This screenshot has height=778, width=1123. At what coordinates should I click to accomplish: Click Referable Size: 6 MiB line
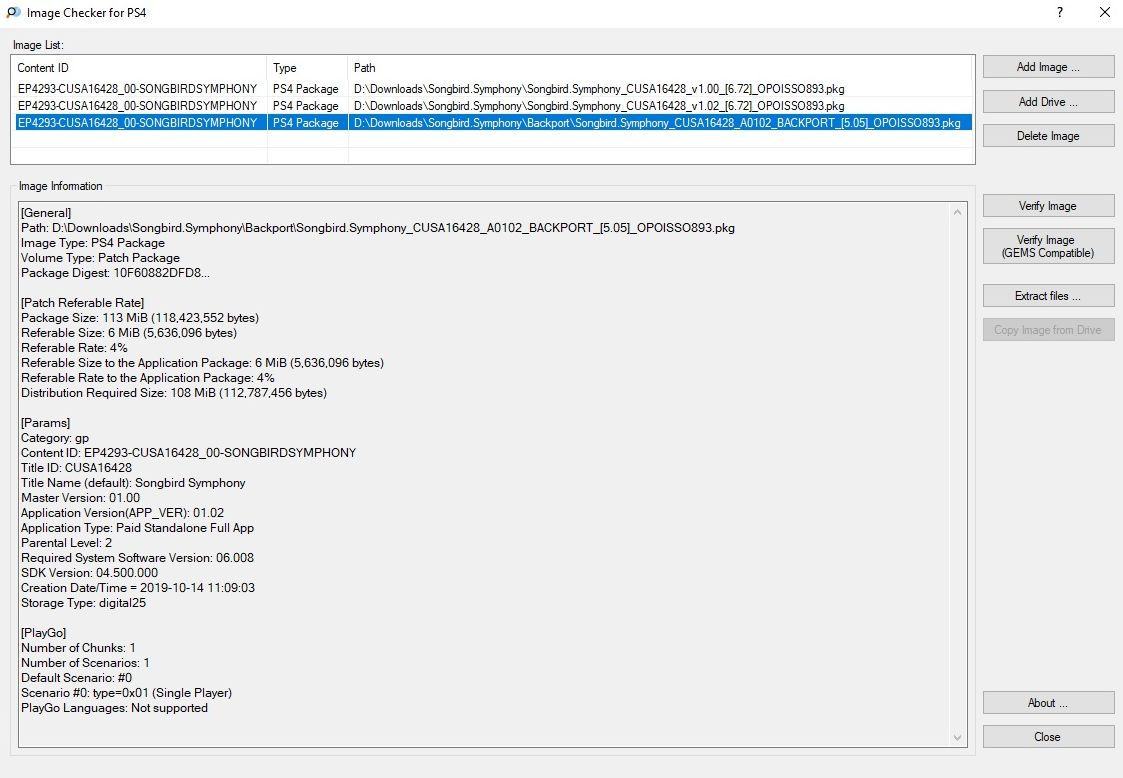pos(129,333)
